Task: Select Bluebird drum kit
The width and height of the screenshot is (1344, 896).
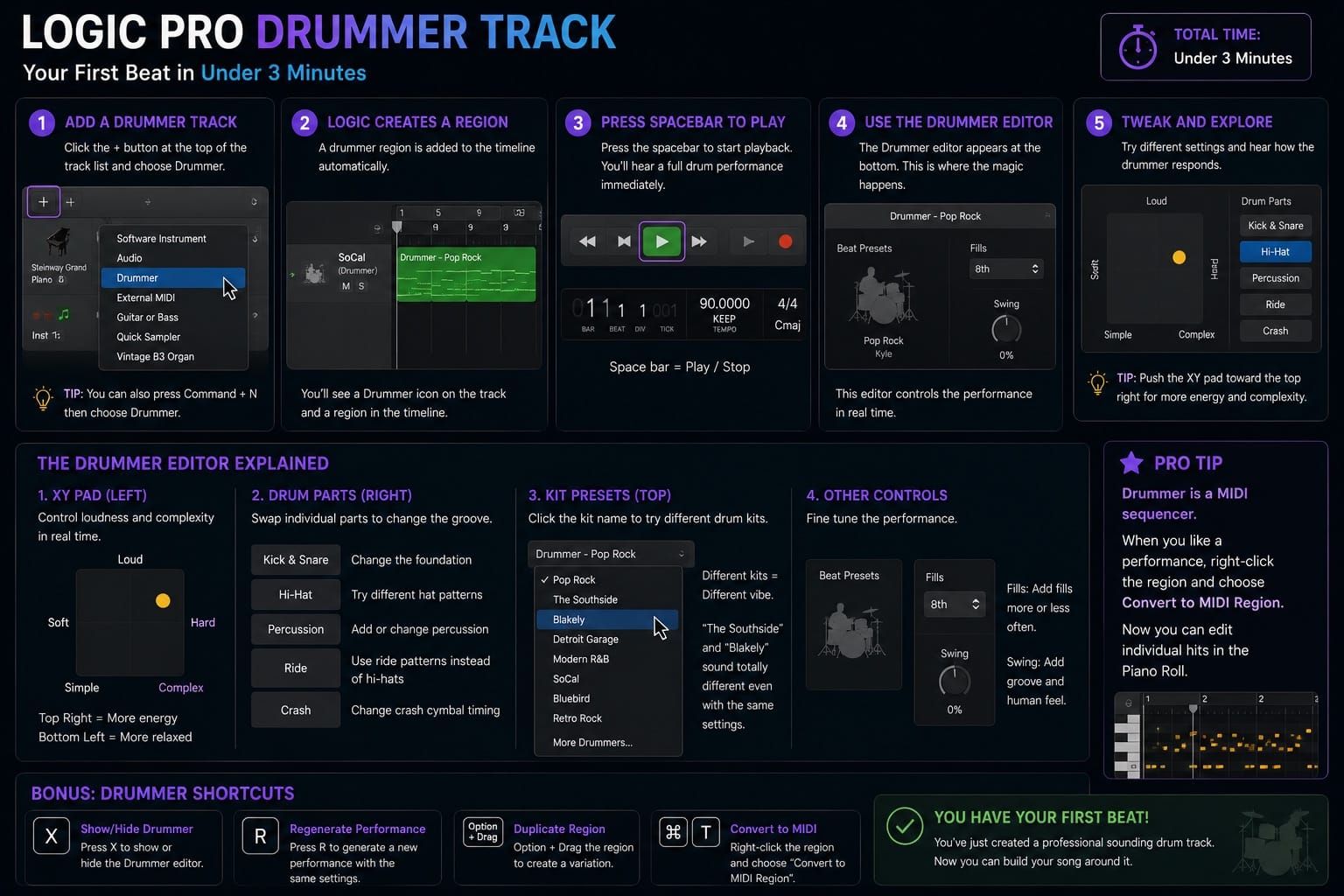Action: click(x=607, y=699)
